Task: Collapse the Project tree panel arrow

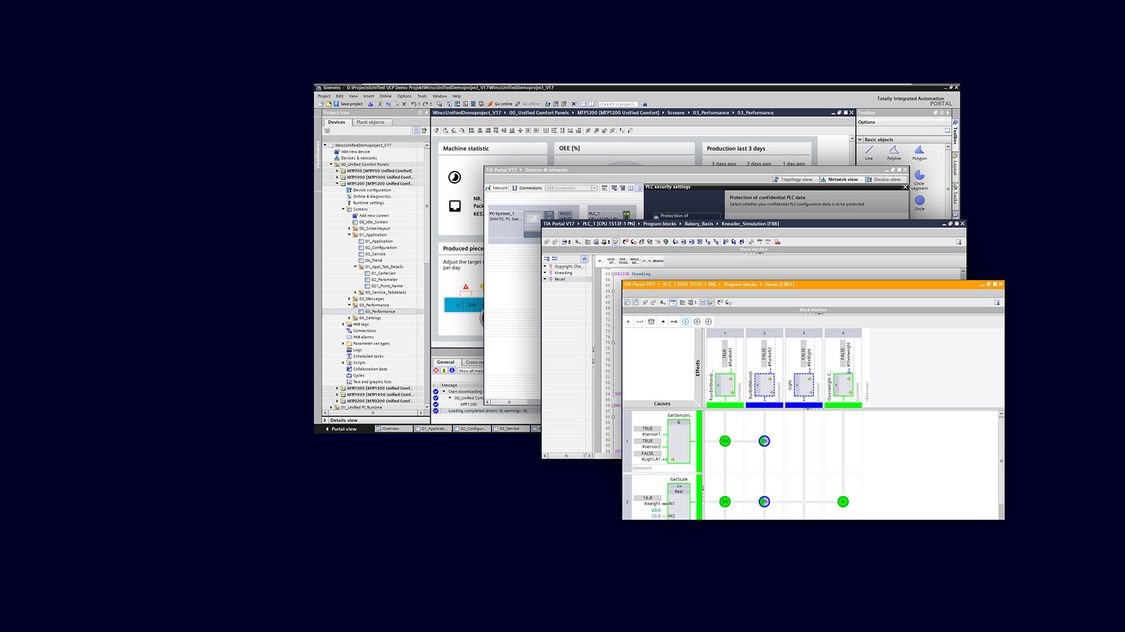Action: point(426,113)
